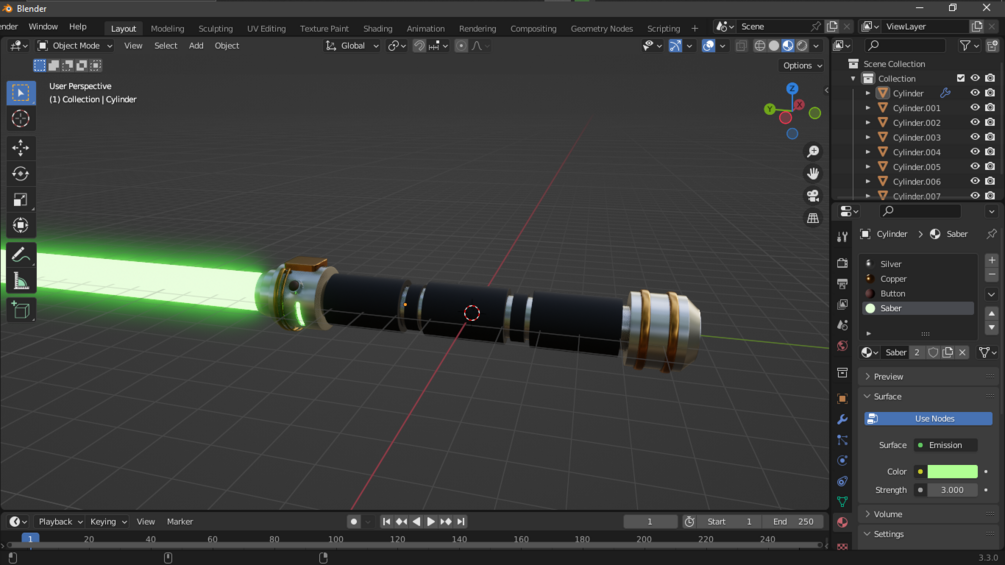Viewport: 1005px width, 565px height.
Task: Open Global transform orientation dropdown
Action: pos(352,45)
